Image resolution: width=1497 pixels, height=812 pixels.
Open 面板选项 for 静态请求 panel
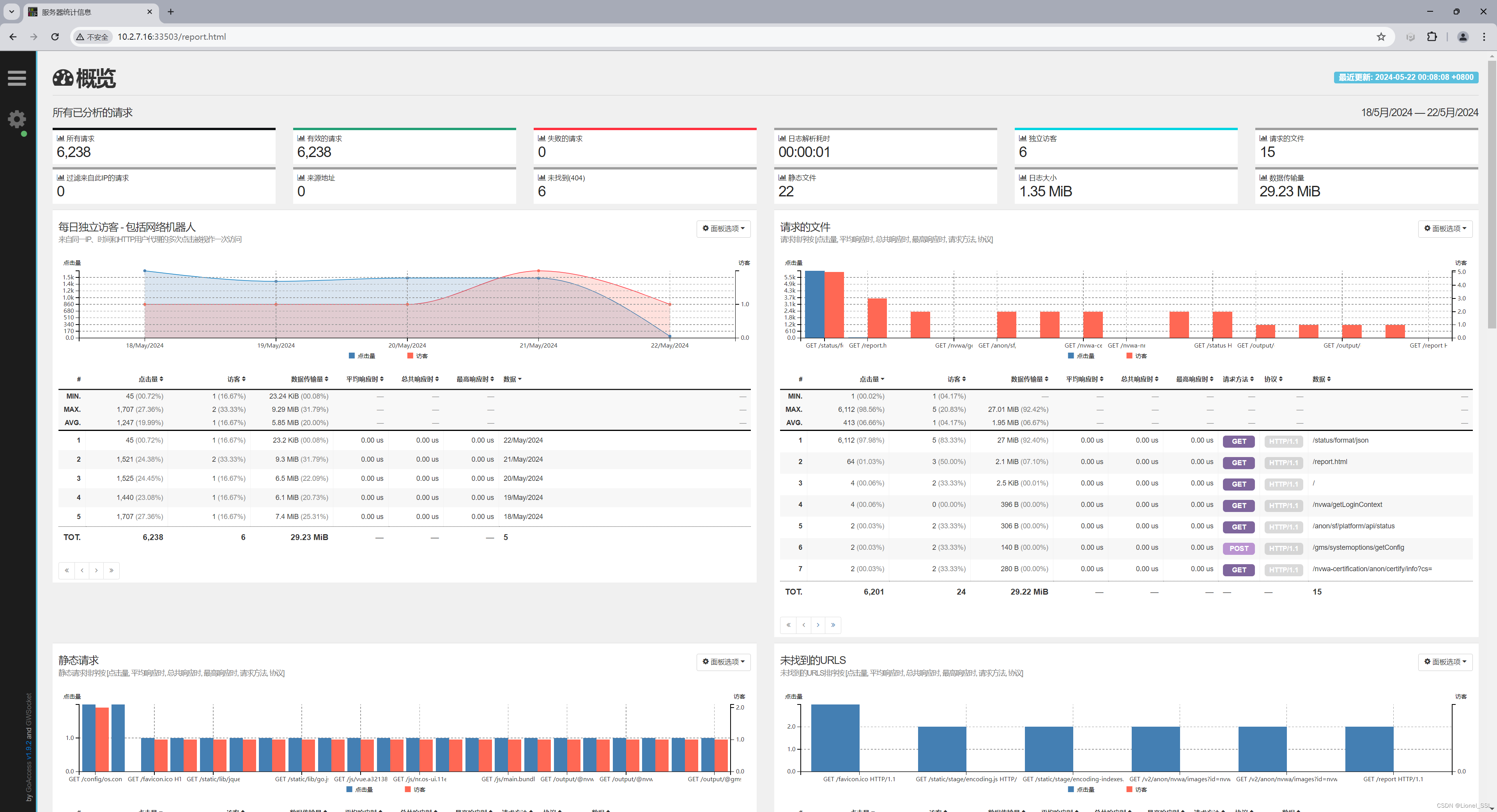pyautogui.click(x=724, y=662)
